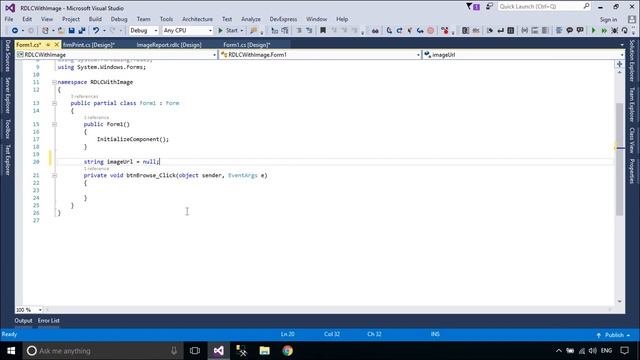640x360 pixels.
Task: Click the Sign in link
Action: click(x=608, y=20)
